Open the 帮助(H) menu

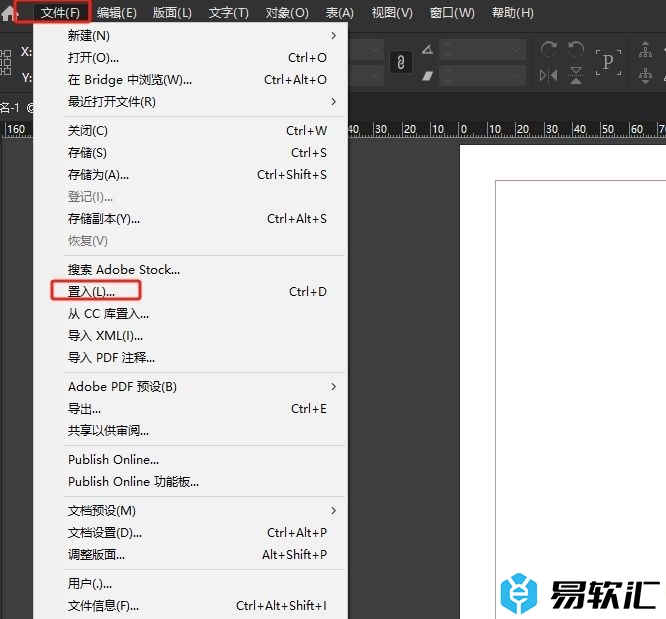[513, 13]
